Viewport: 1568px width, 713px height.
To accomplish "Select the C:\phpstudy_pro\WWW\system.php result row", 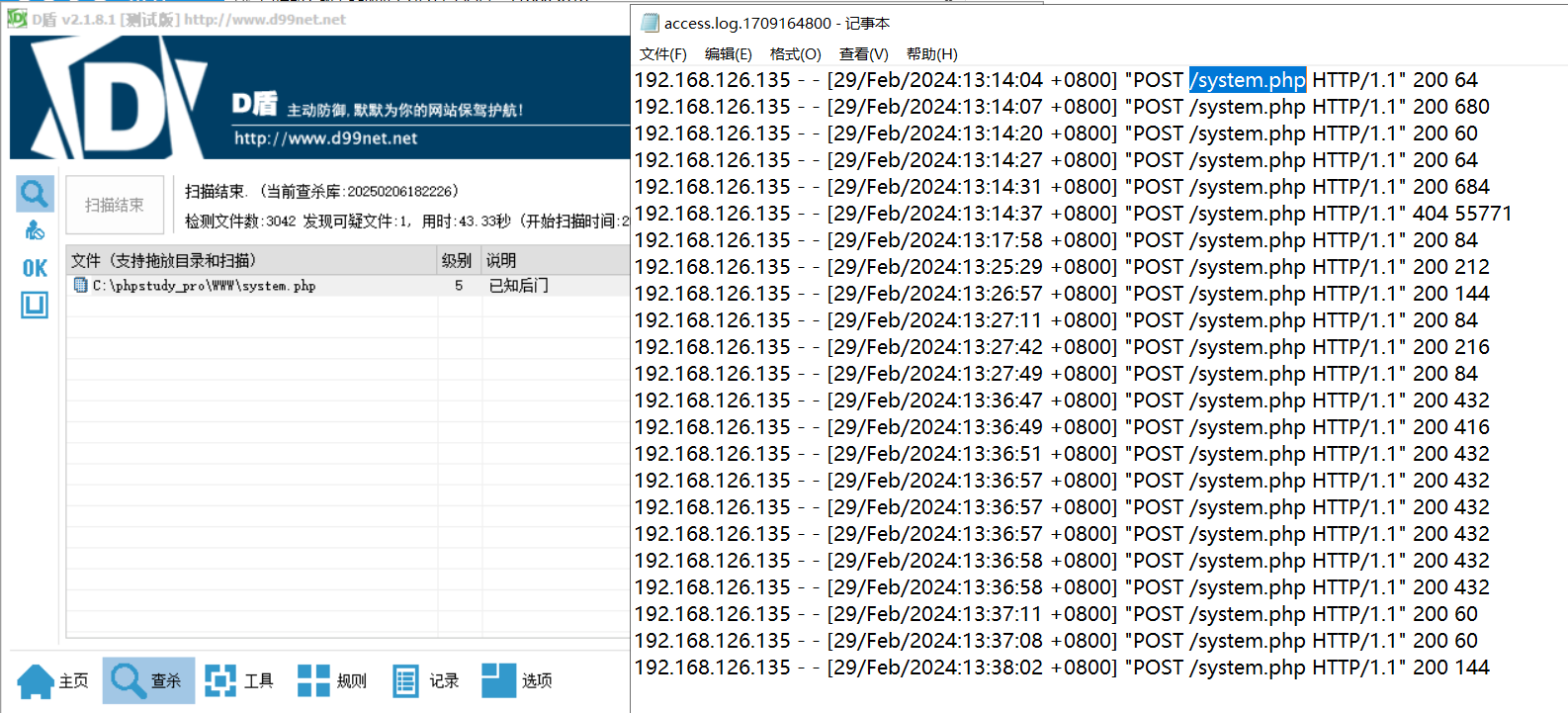I will tap(348, 285).
